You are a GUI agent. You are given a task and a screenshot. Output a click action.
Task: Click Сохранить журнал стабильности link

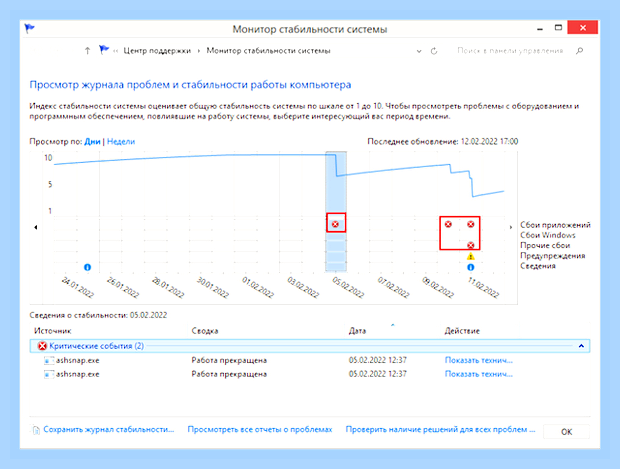tap(109, 429)
